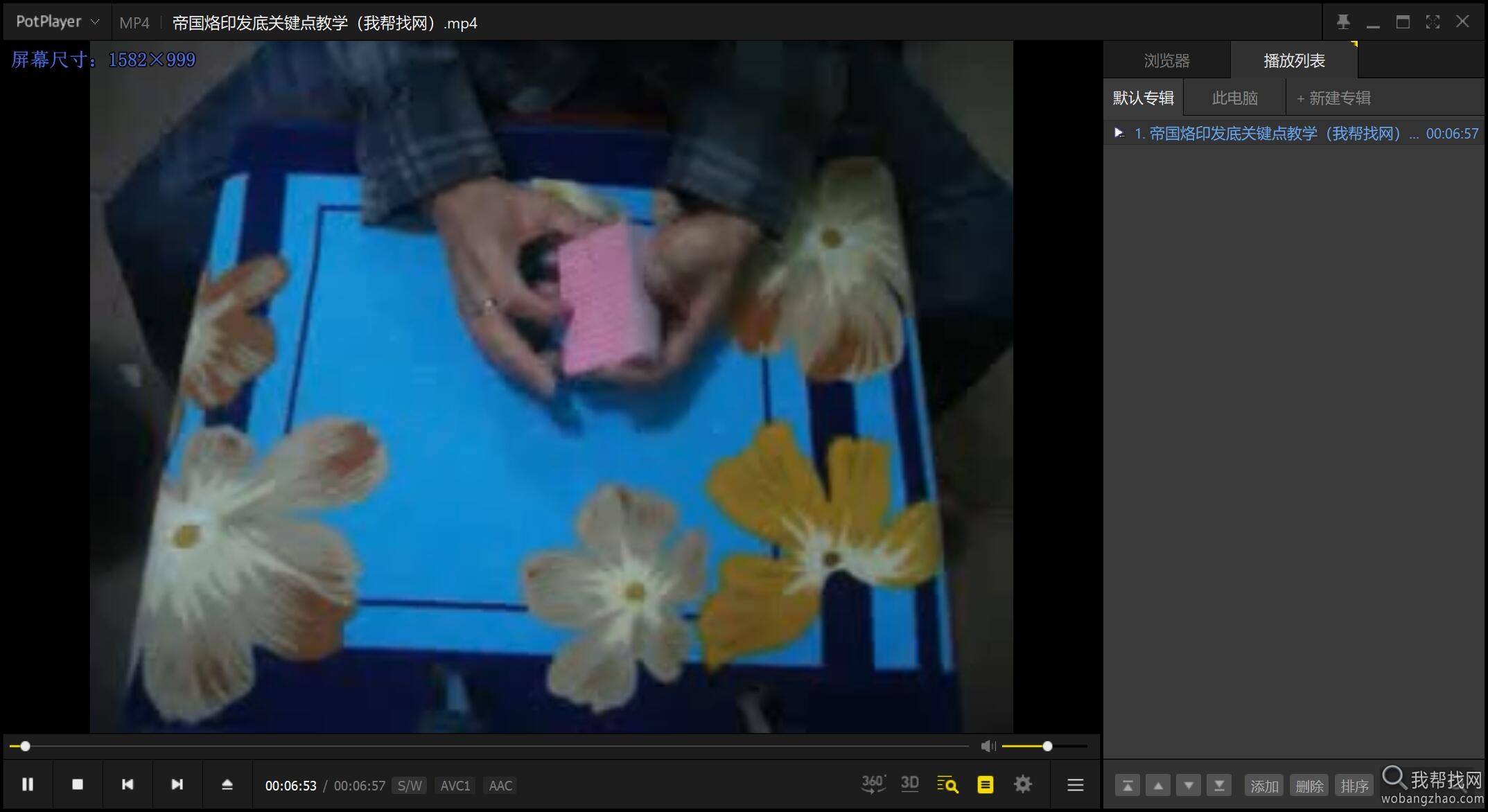1488x812 pixels.
Task: Open the playlist search icon
Action: coord(947,784)
